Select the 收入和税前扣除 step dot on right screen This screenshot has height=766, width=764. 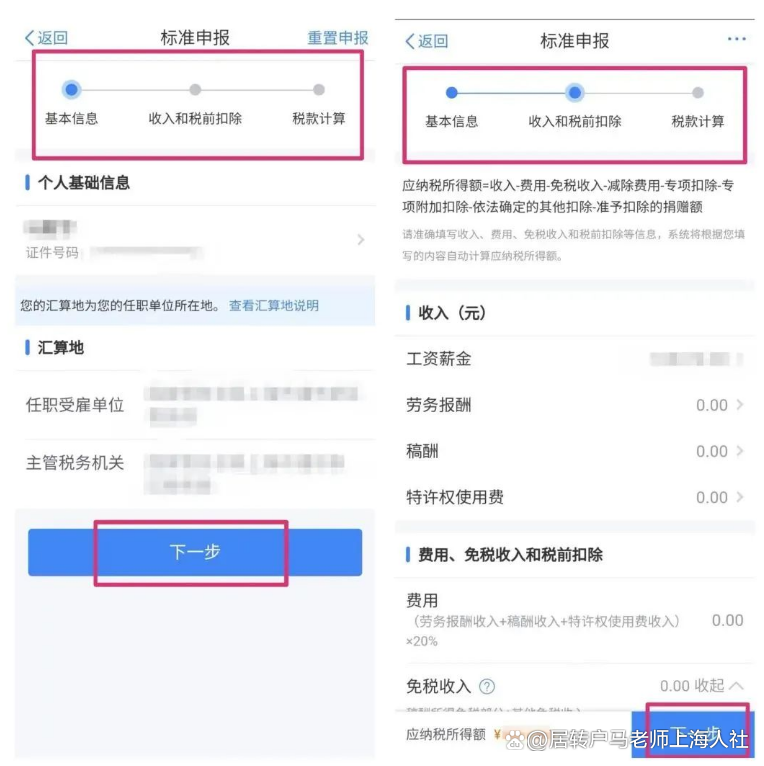(574, 92)
